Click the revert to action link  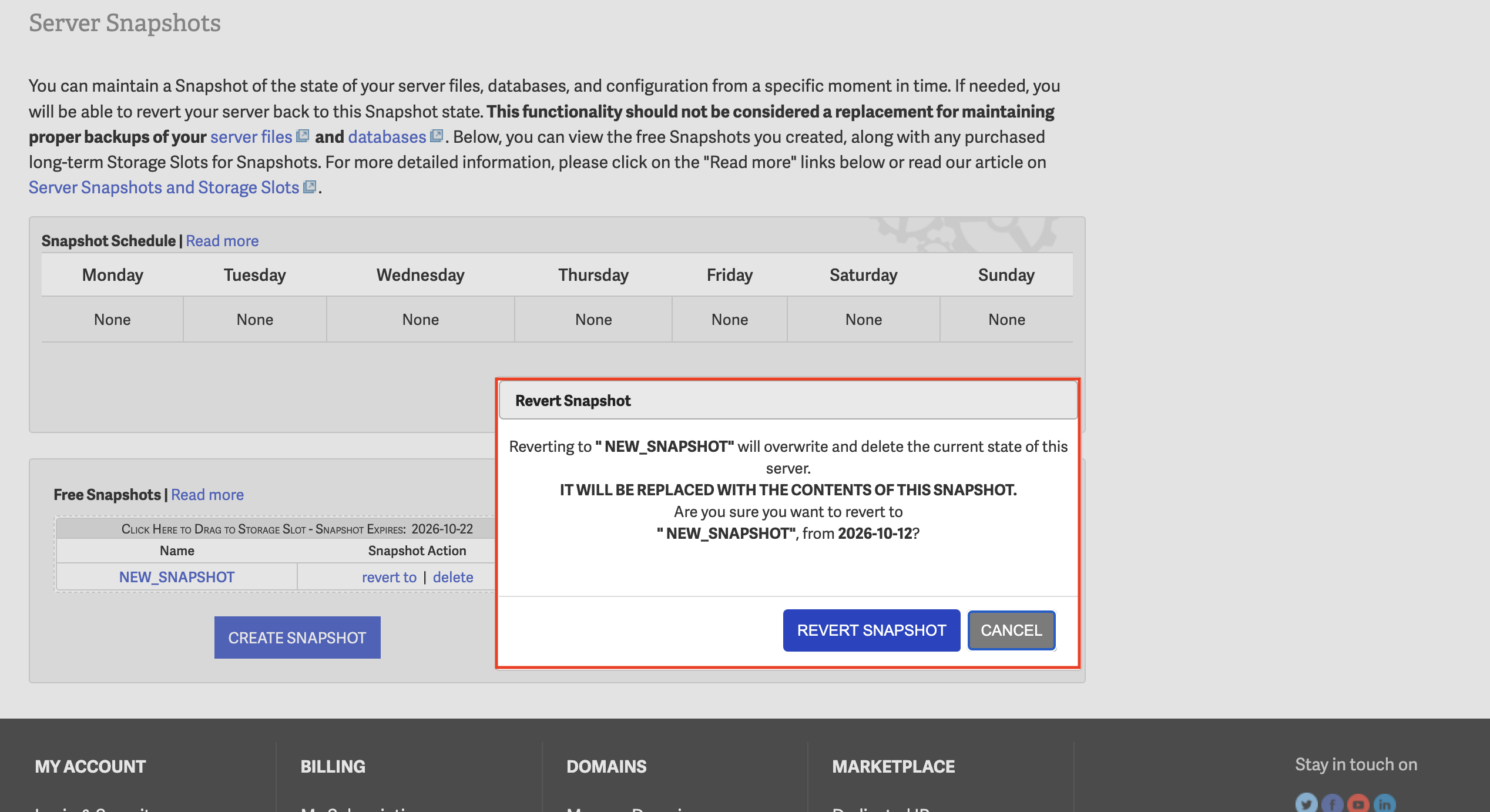(x=389, y=577)
